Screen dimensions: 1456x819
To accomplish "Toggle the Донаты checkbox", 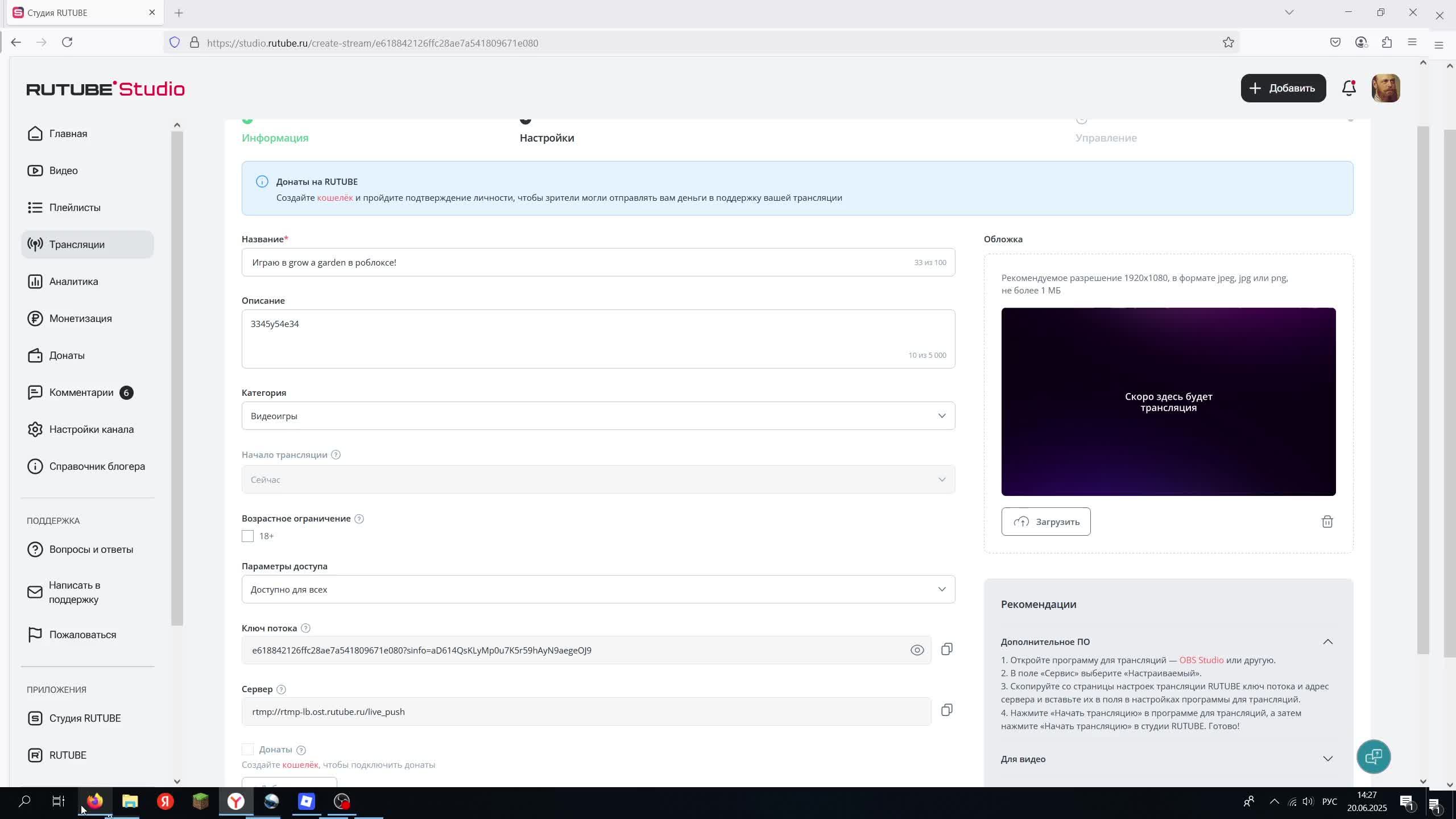I will (x=247, y=750).
